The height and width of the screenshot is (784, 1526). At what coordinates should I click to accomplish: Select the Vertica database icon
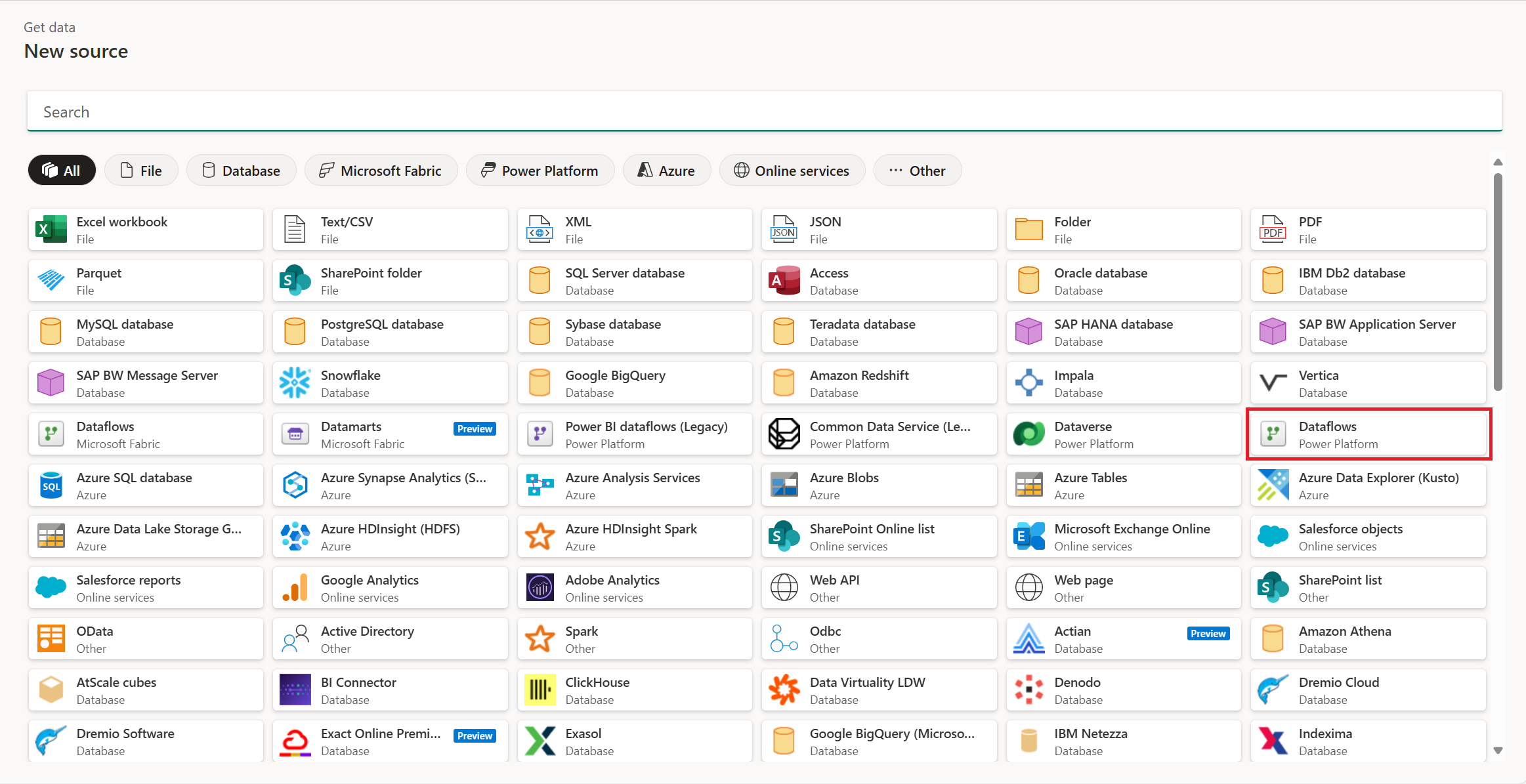(x=1273, y=383)
